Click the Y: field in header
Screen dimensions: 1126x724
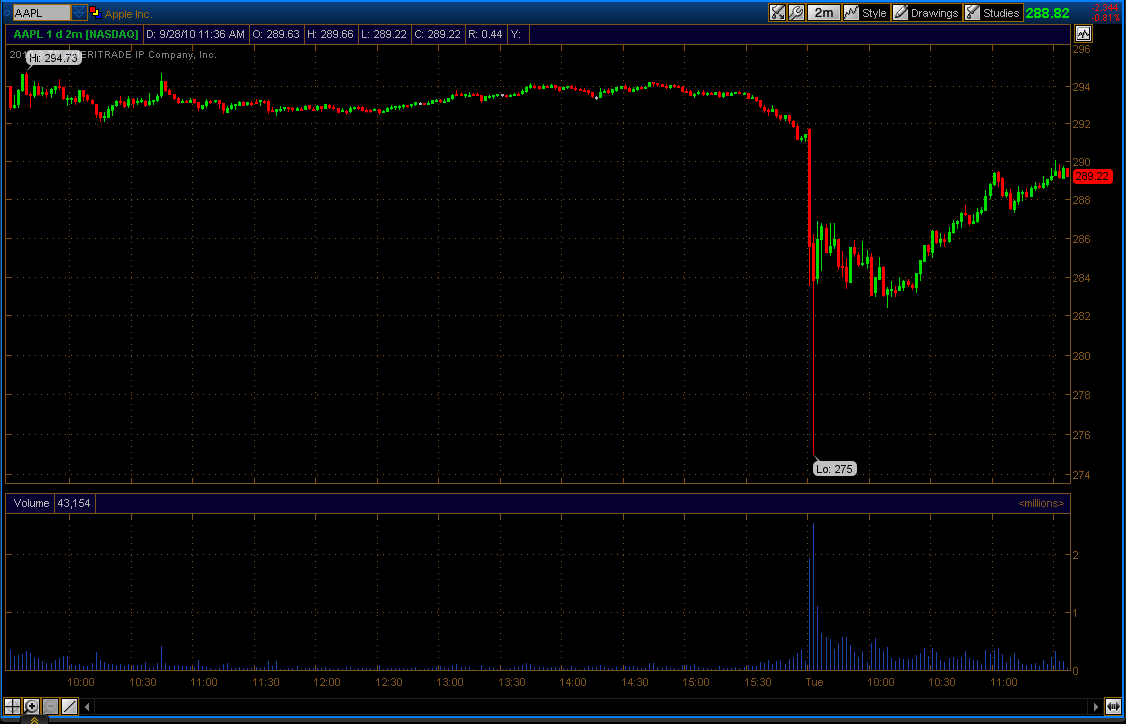(515, 34)
